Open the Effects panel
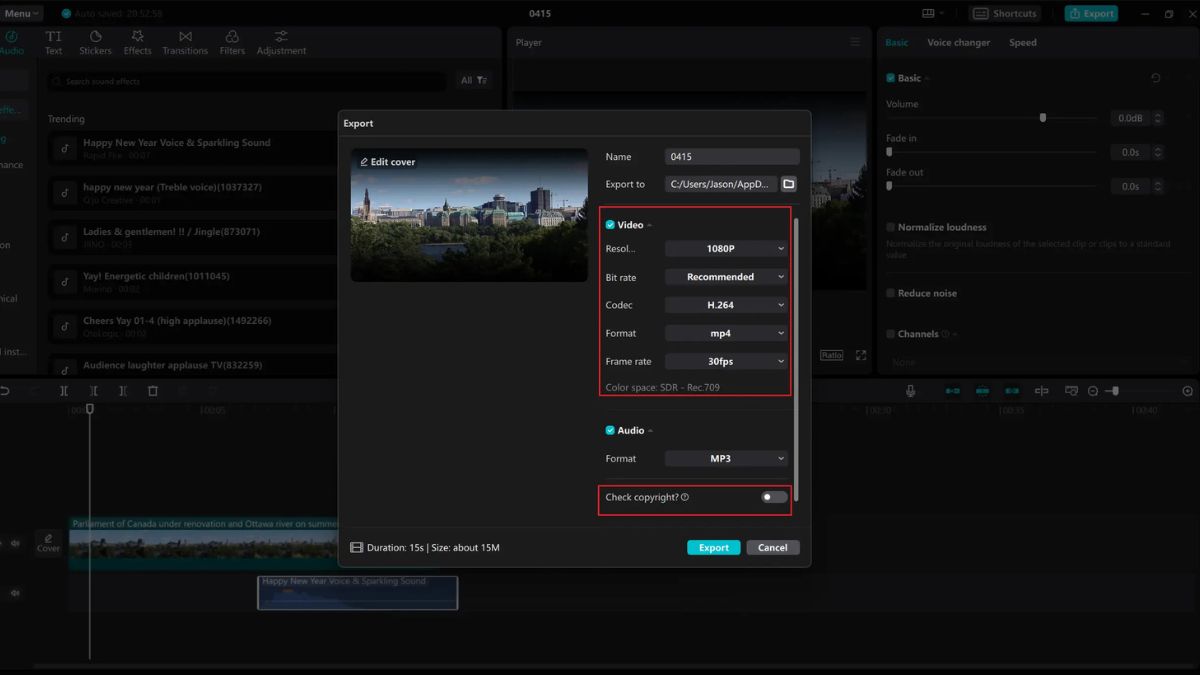1200x675 pixels. click(138, 43)
